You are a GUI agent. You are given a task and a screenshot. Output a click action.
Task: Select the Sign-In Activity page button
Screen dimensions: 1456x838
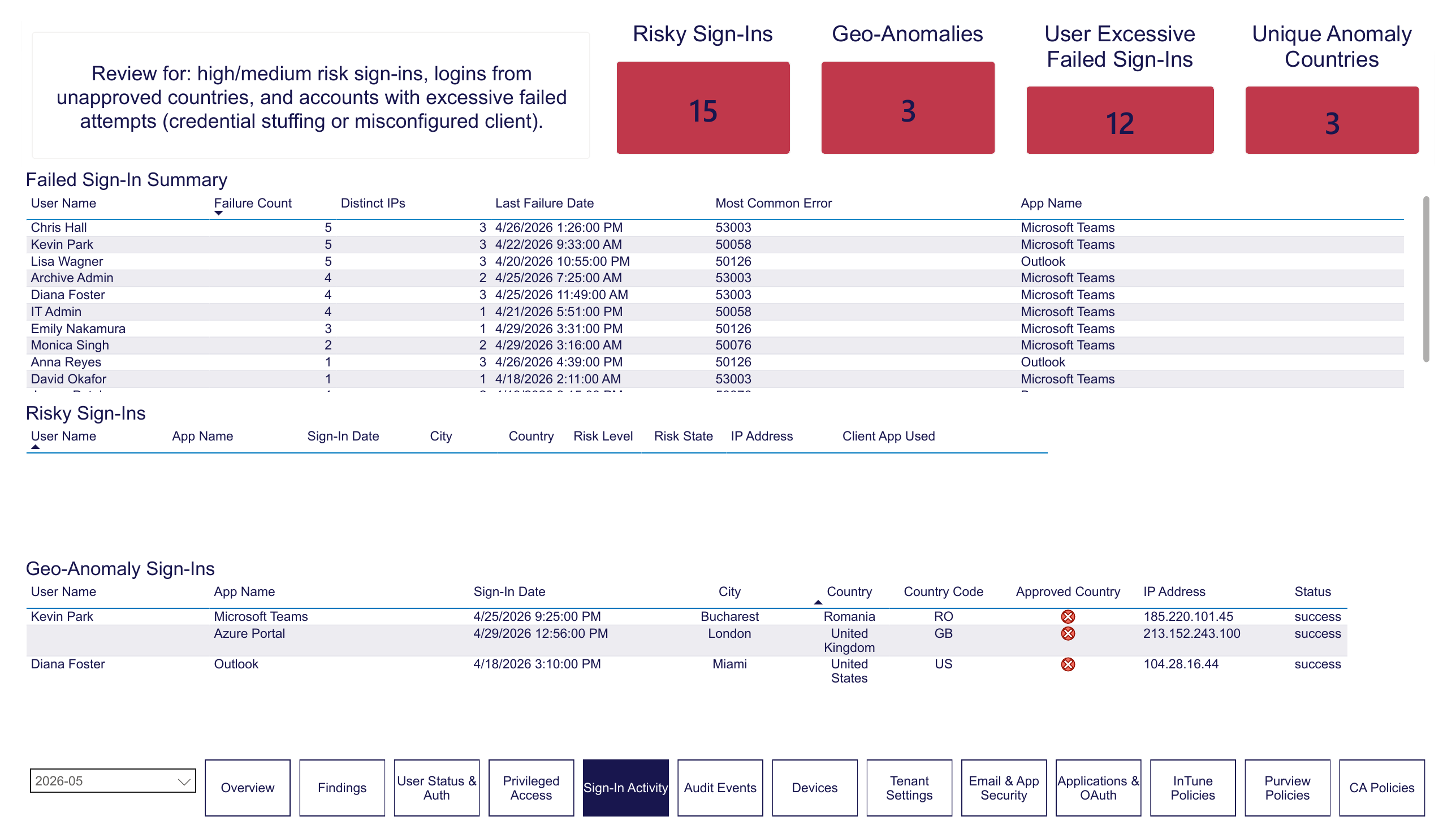625,787
